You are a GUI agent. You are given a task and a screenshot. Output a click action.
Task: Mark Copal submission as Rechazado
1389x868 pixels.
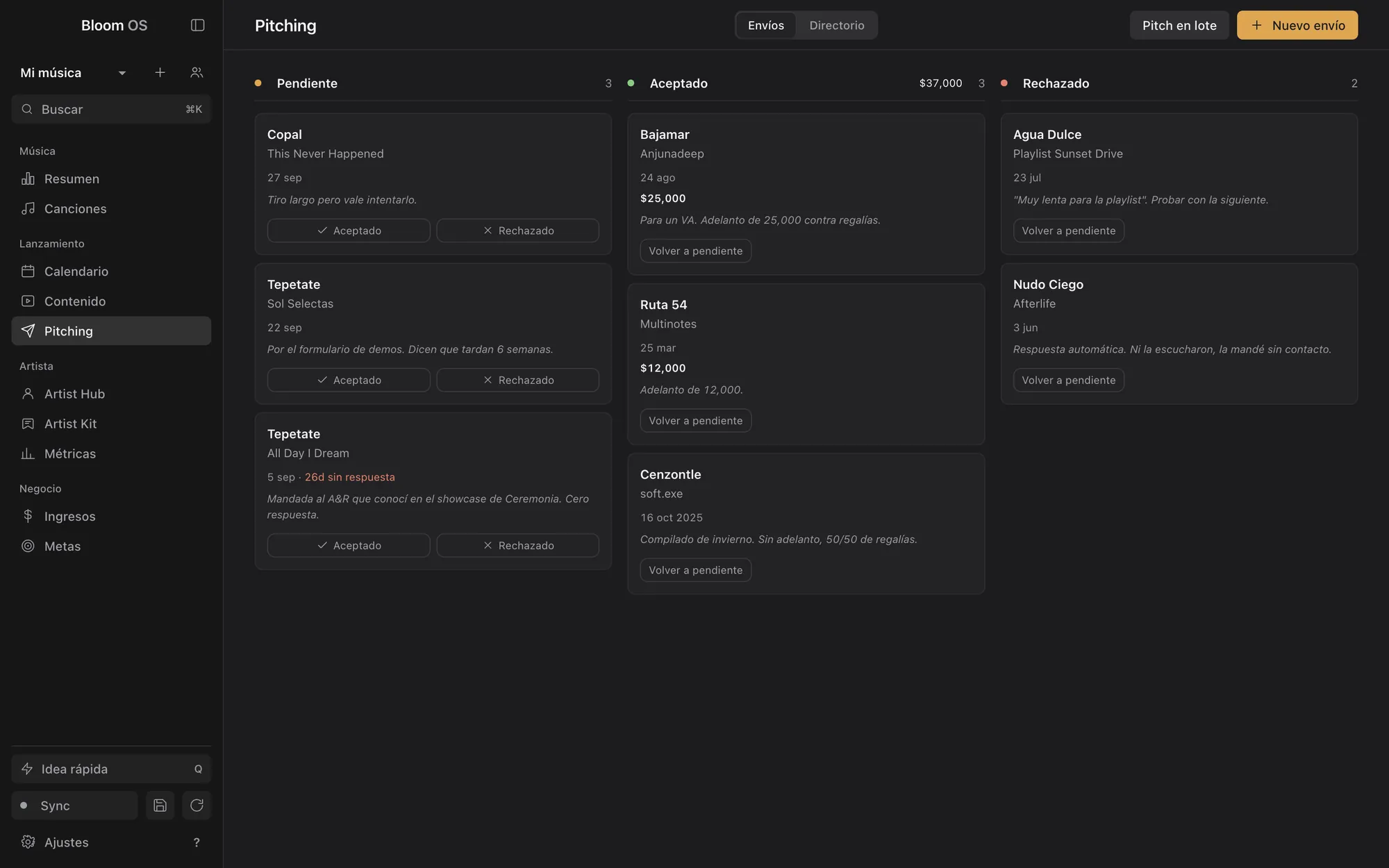[x=518, y=231]
